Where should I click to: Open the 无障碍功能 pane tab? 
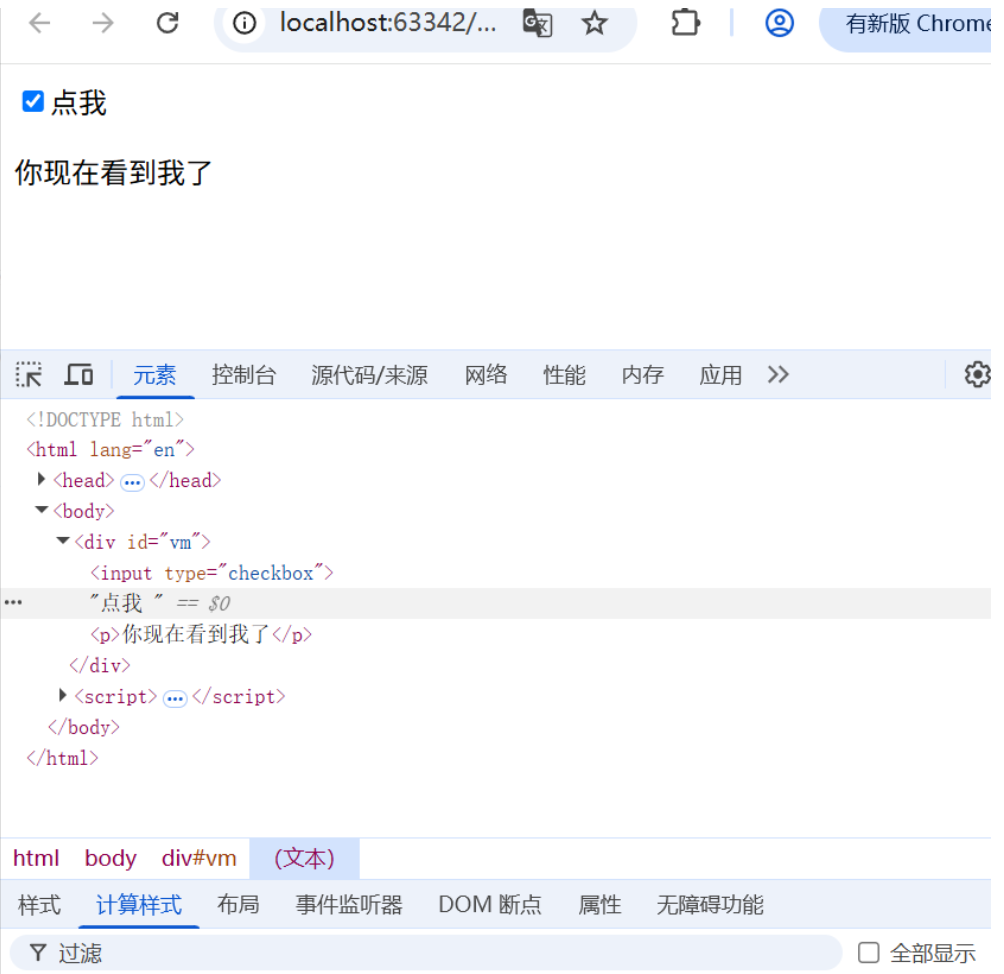click(710, 905)
